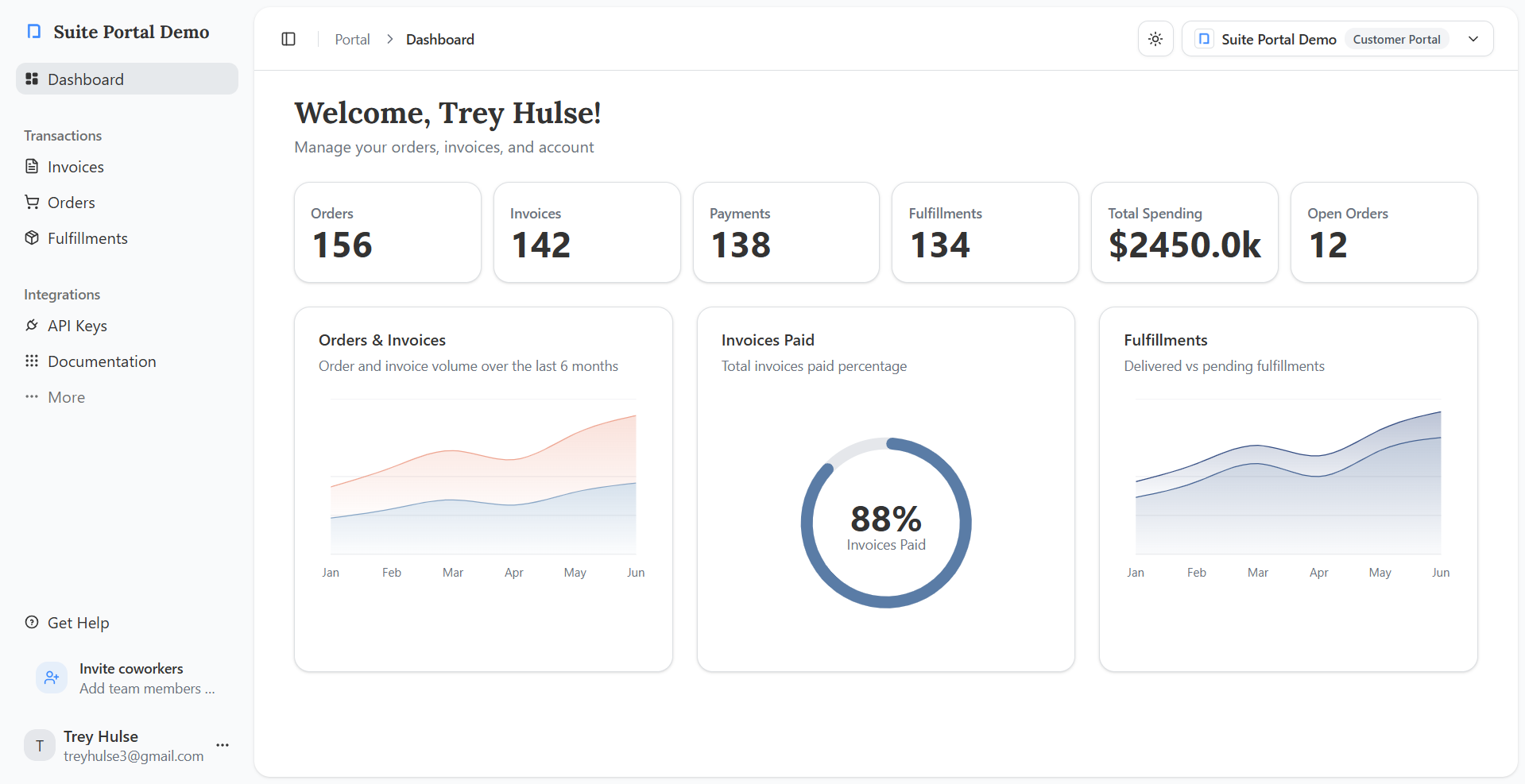This screenshot has width=1525, height=784.
Task: Click the Documentation grid icon
Action: (x=32, y=361)
